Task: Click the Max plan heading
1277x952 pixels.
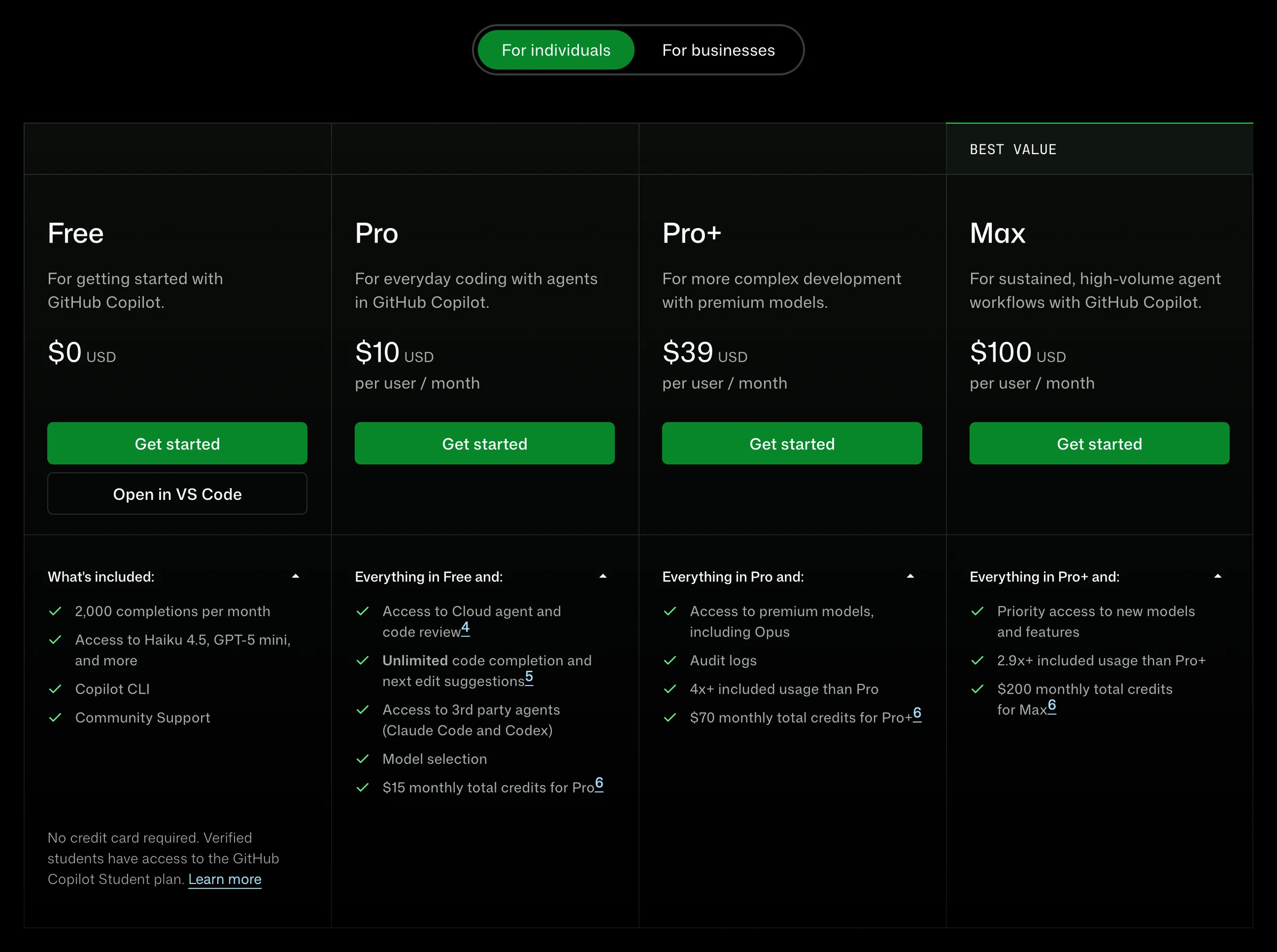Action: pos(997,233)
